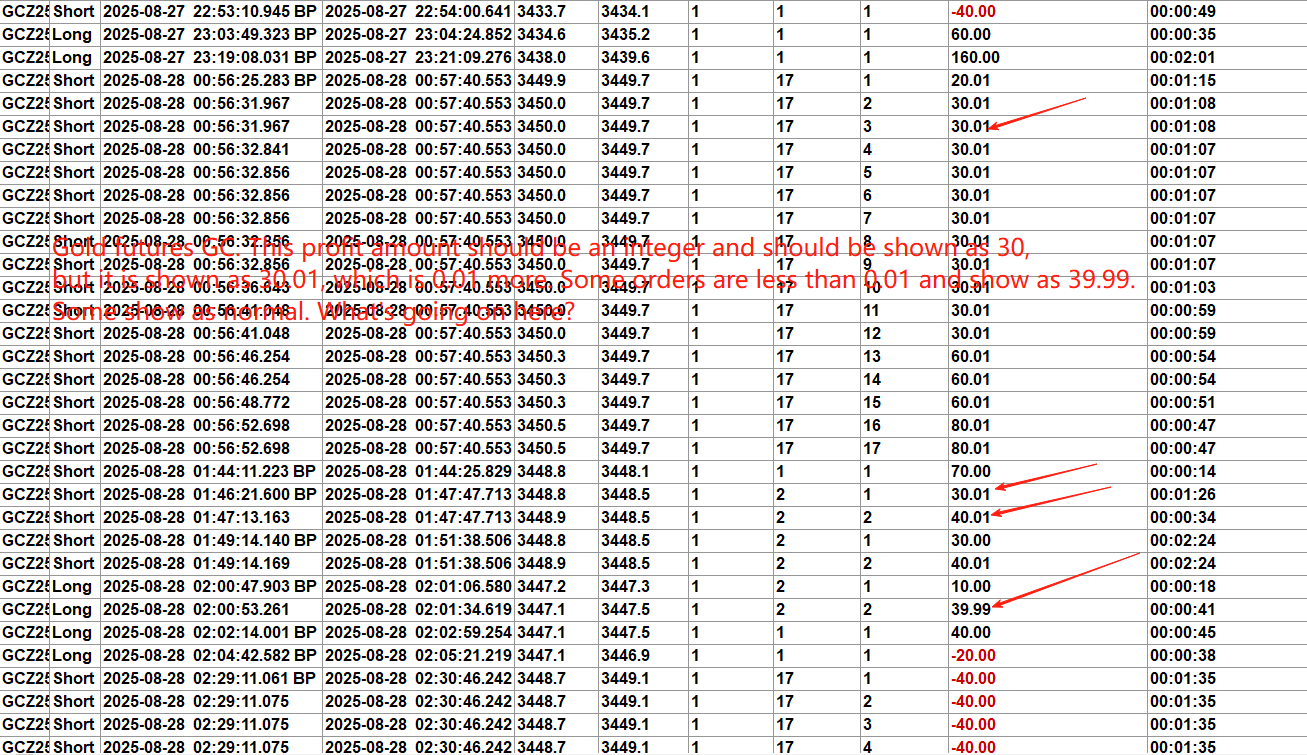Click the exit price 3434.1 cell
1307x755 pixels.
[x=643, y=11]
